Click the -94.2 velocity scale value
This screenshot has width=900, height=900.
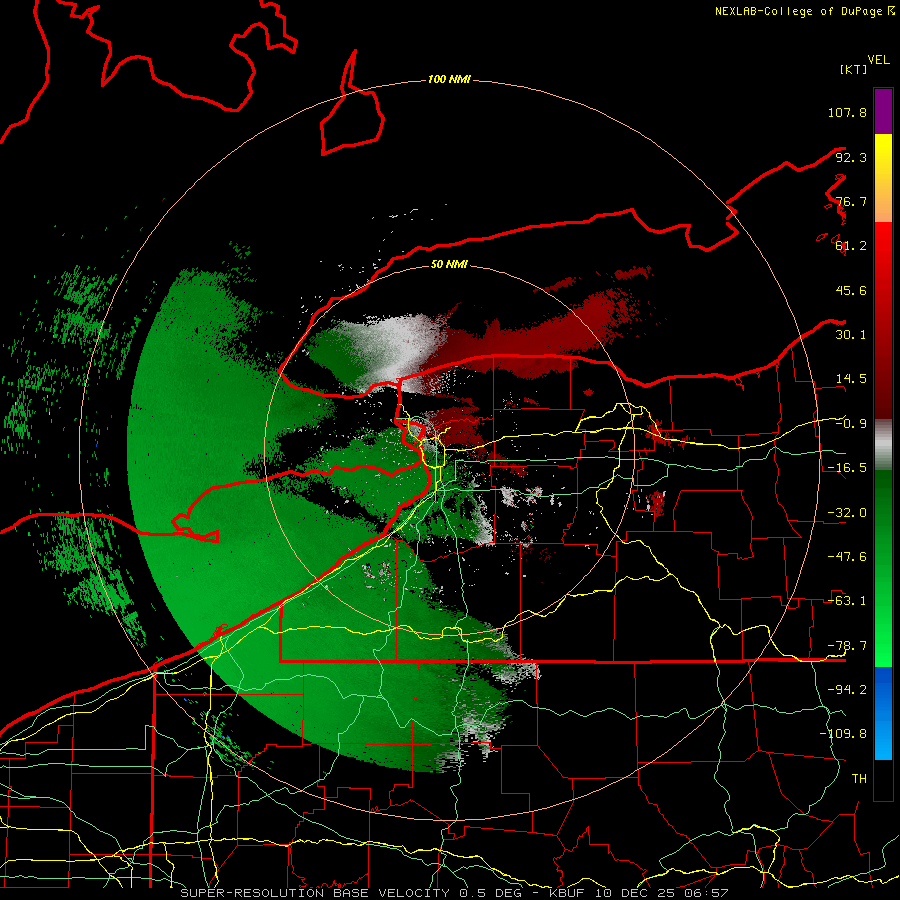tap(847, 690)
